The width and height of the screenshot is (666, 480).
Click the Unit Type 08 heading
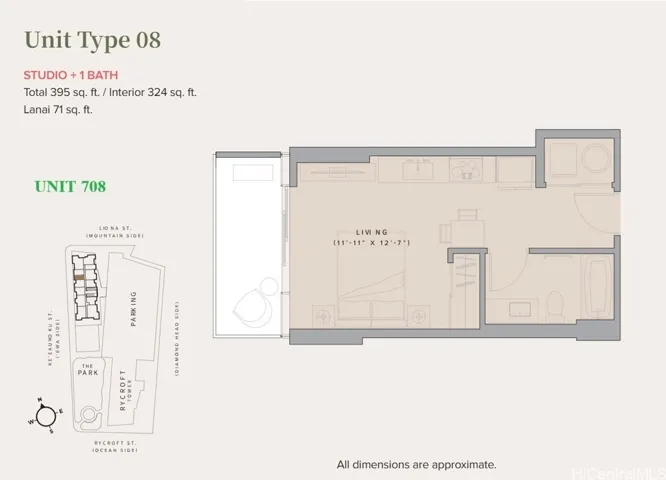click(93, 40)
